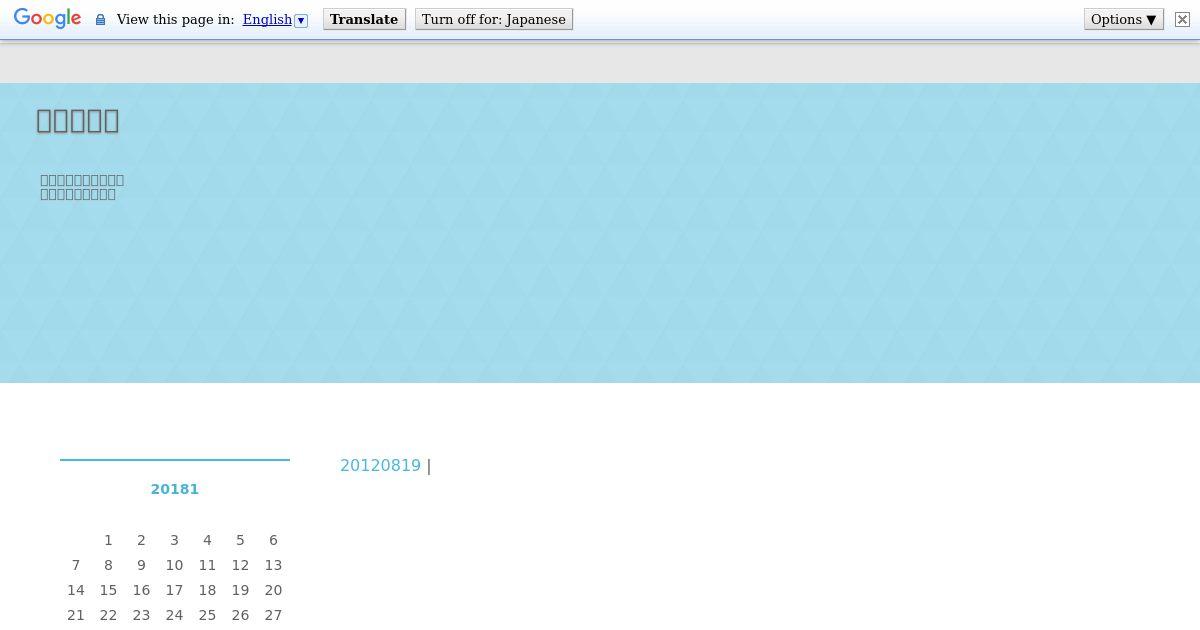Click the 20181 calendar heading
The width and height of the screenshot is (1200, 630).
pyautogui.click(x=175, y=489)
